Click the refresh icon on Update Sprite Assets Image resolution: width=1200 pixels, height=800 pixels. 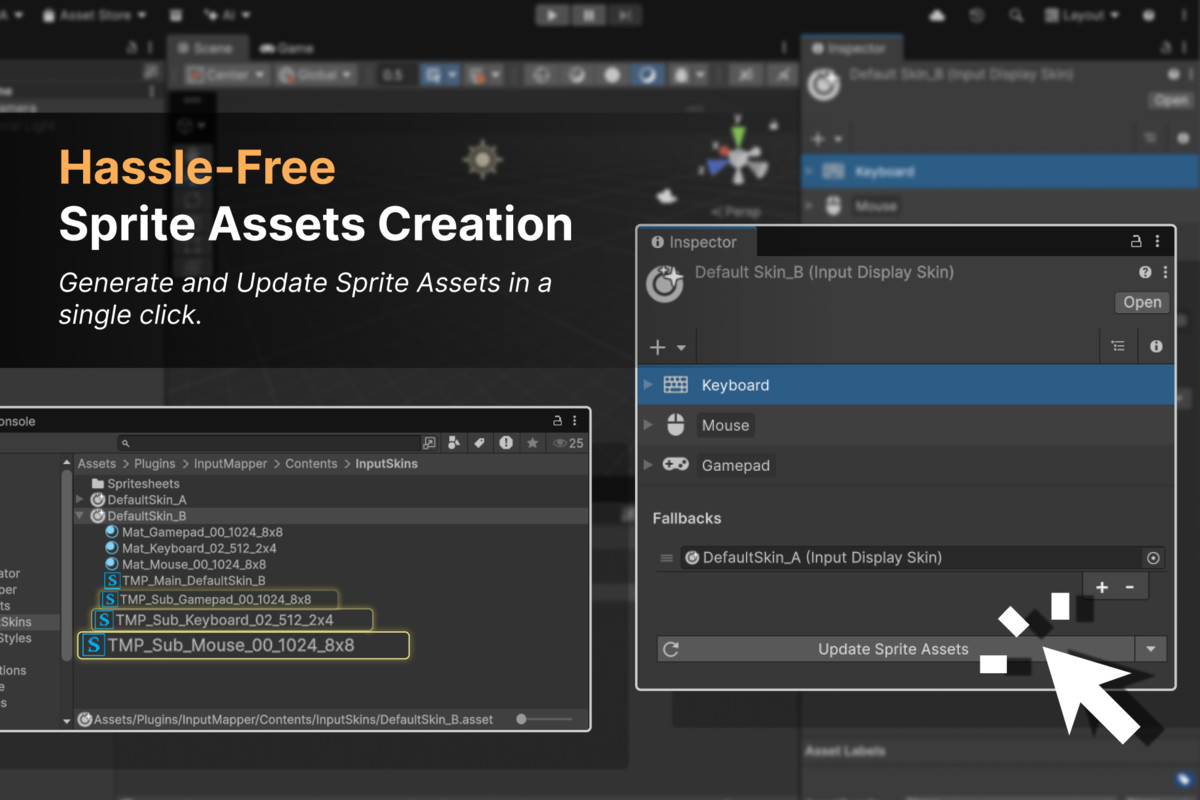(671, 649)
